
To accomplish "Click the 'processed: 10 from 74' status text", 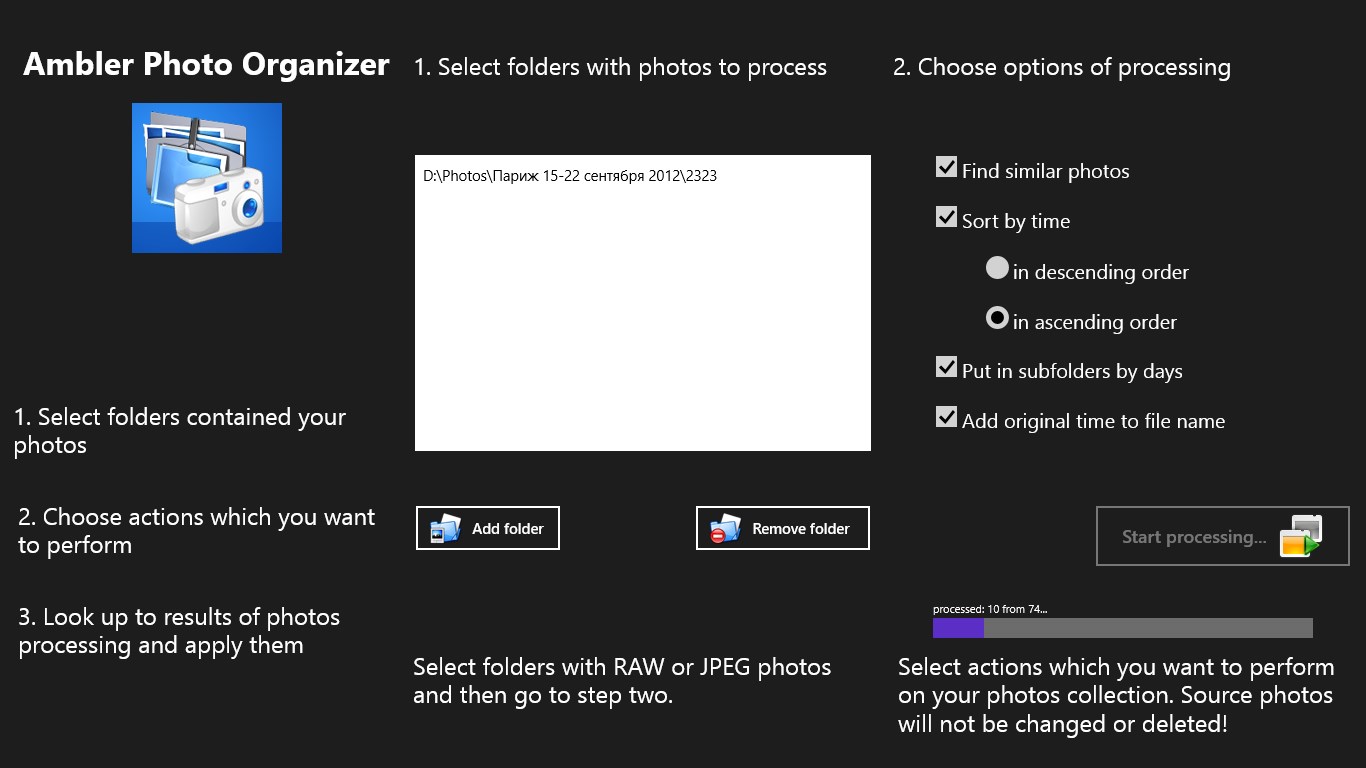I will (990, 609).
